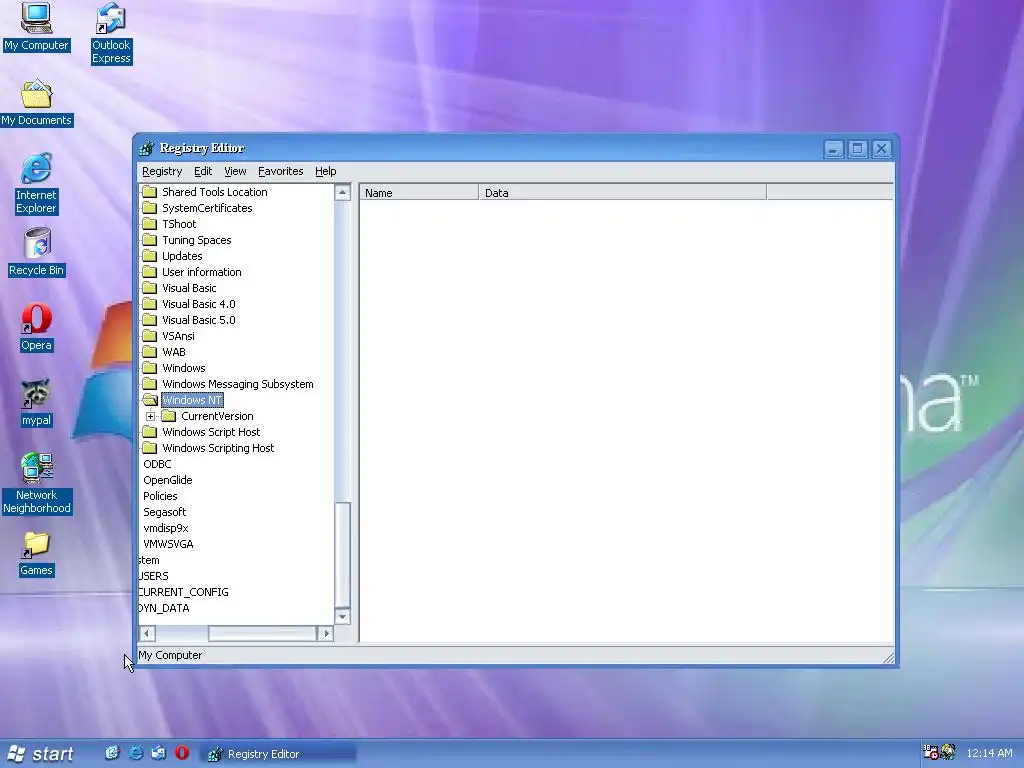Click the Opera quick launch icon
1024x768 pixels.
(182, 753)
